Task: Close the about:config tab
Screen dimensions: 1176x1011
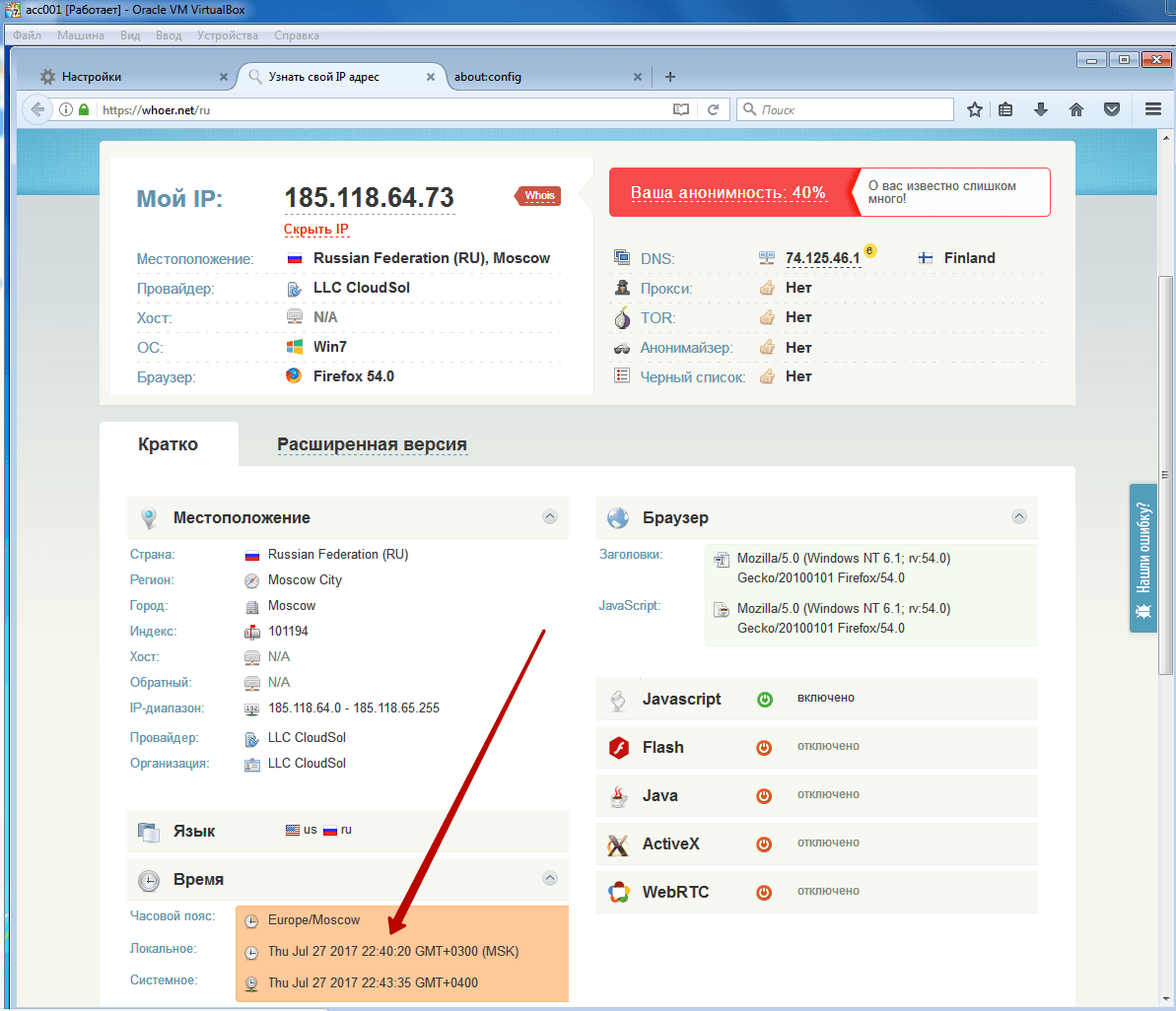Action: pos(638,77)
